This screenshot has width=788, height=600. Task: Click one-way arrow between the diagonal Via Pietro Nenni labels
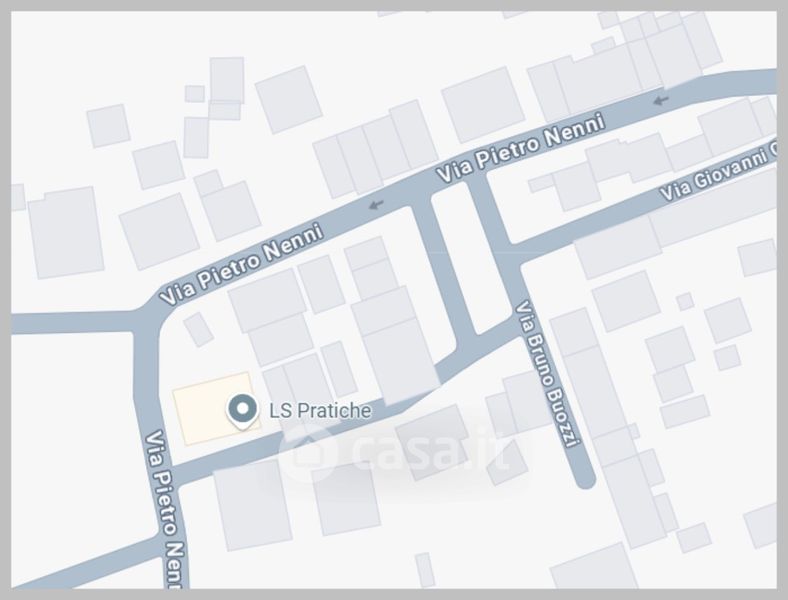click(375, 205)
